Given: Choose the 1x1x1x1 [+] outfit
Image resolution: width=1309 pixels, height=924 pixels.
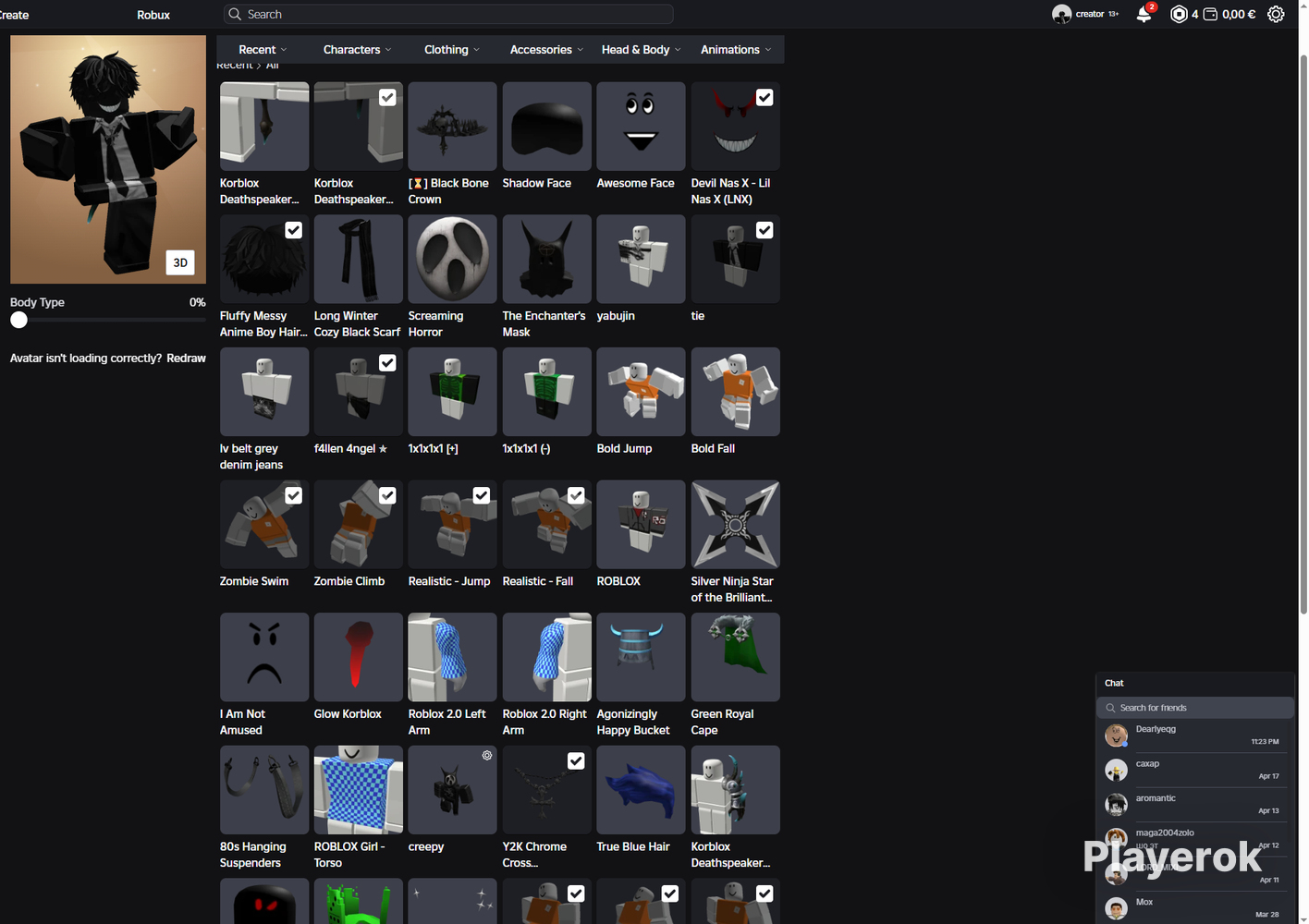Looking at the screenshot, I should click(x=452, y=392).
